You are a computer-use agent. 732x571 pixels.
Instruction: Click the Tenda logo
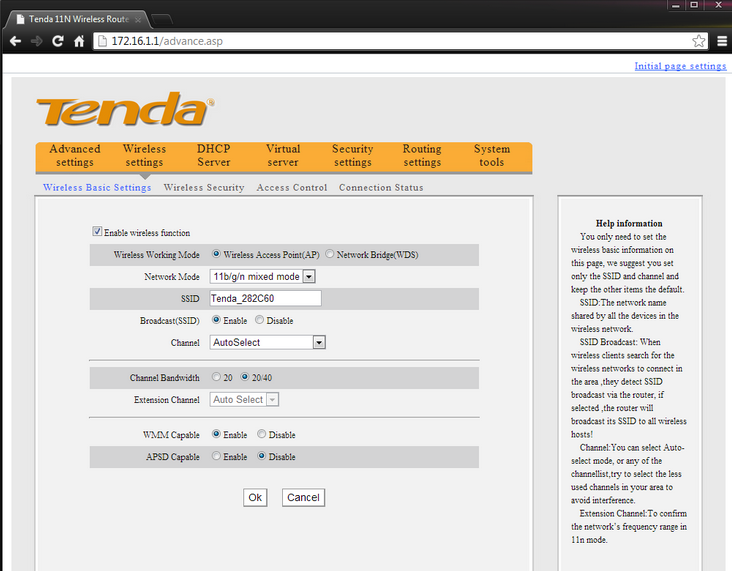(126, 109)
